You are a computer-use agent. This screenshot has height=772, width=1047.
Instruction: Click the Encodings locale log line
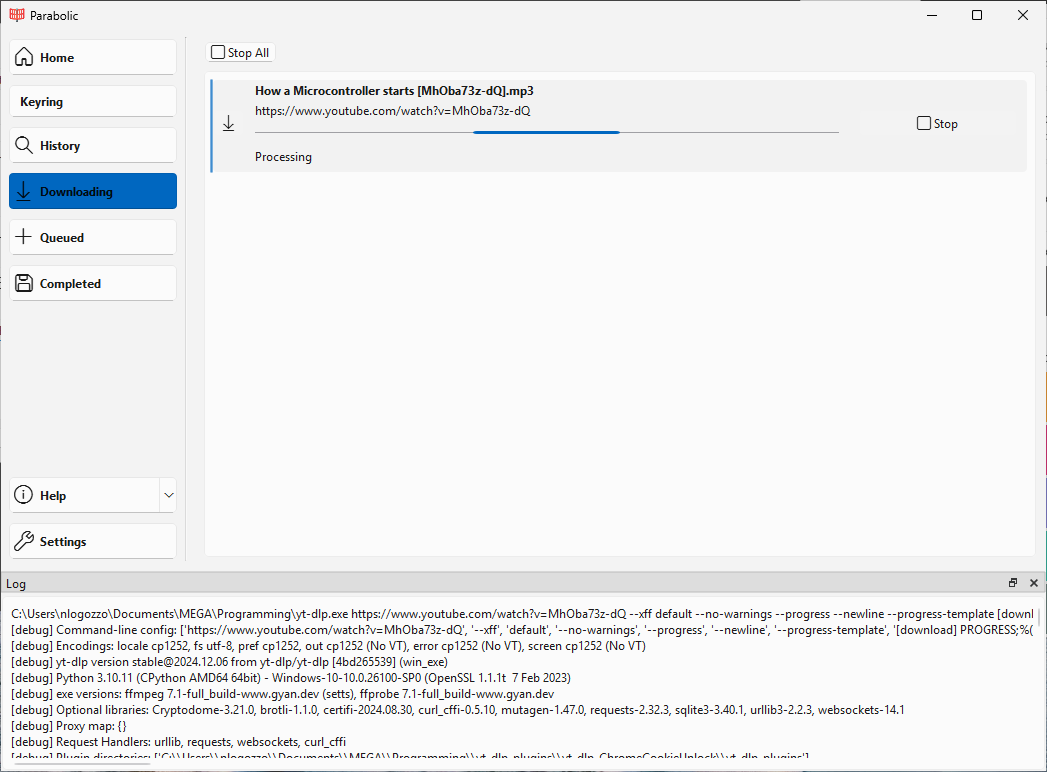pyautogui.click(x=328, y=646)
